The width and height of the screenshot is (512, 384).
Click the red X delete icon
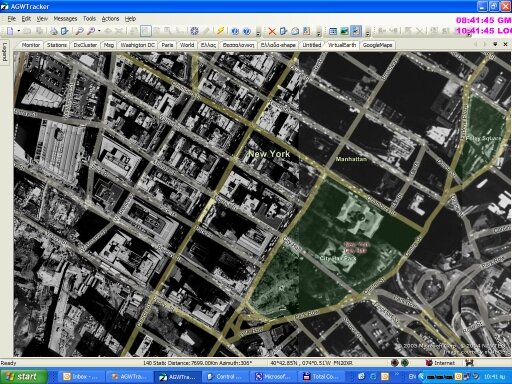tap(272, 31)
